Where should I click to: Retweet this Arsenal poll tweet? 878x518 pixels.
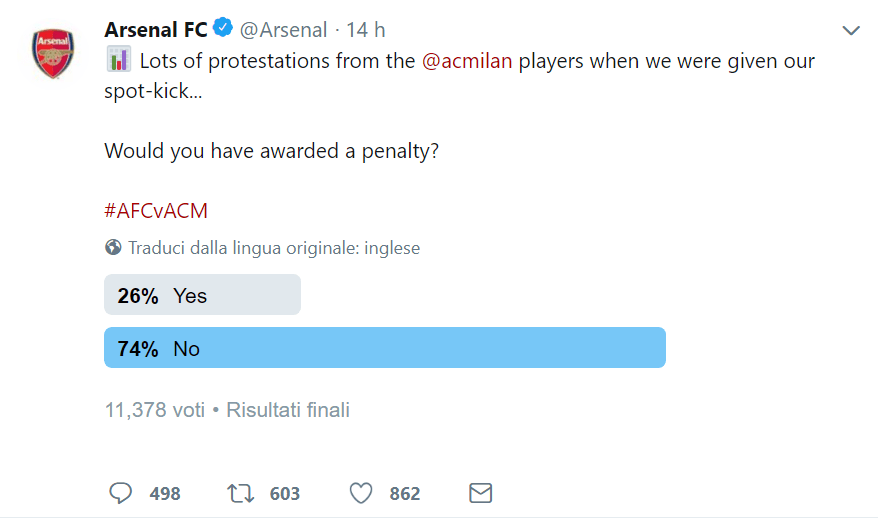pos(241,493)
